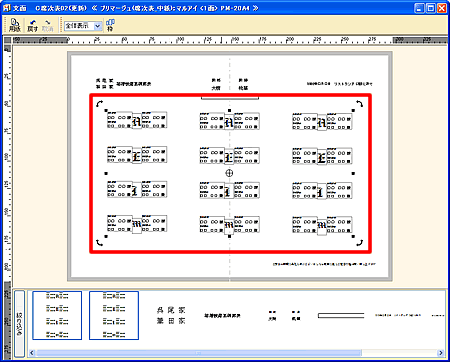Screen dimensions: 450x362
Task: Select table A in the left column
Action: click(x=137, y=120)
